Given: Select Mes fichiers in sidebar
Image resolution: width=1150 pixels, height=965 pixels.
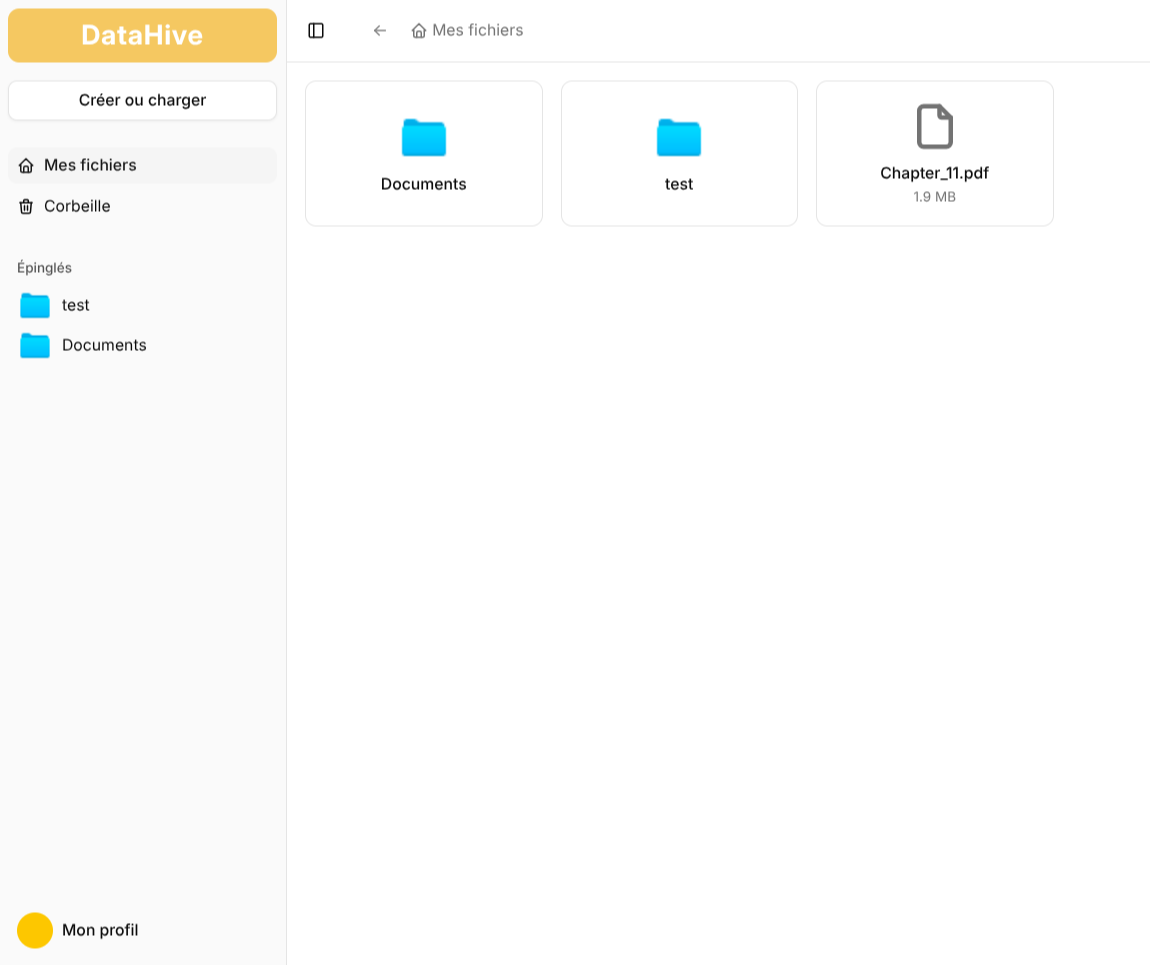Looking at the screenshot, I should 142,166.
